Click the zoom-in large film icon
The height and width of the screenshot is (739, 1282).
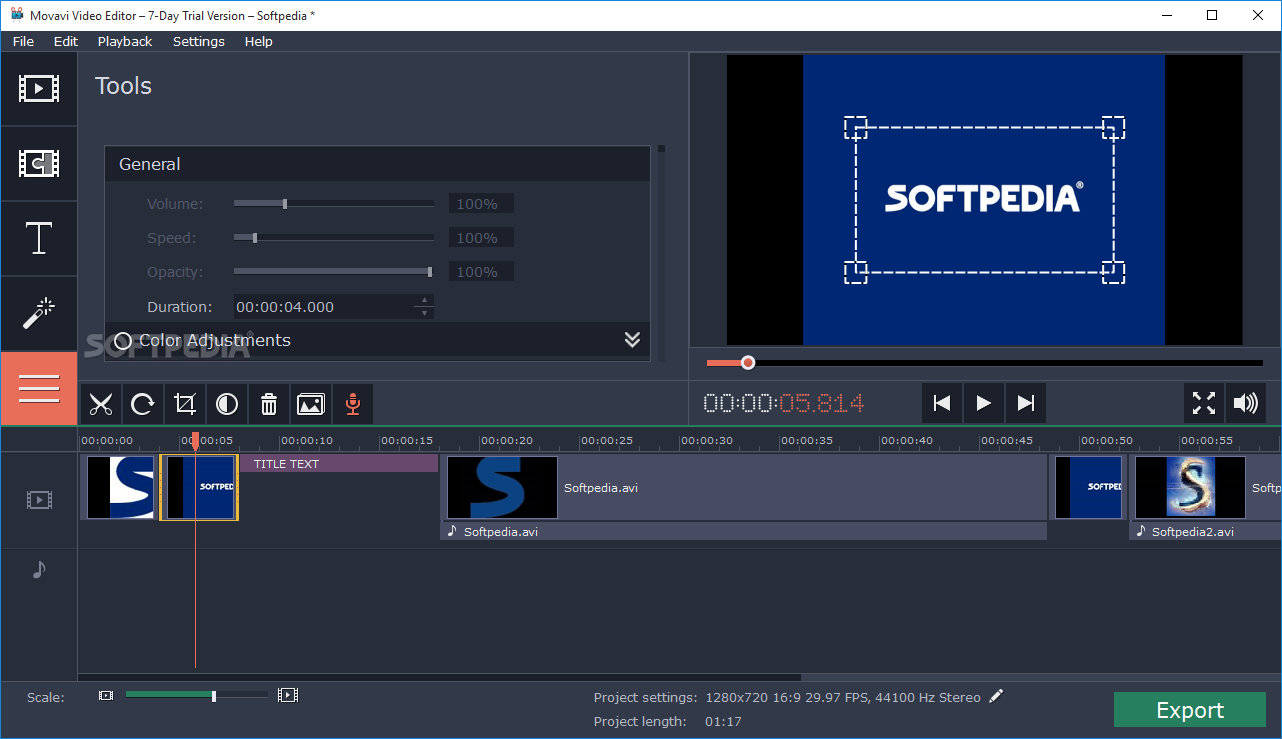pos(288,695)
